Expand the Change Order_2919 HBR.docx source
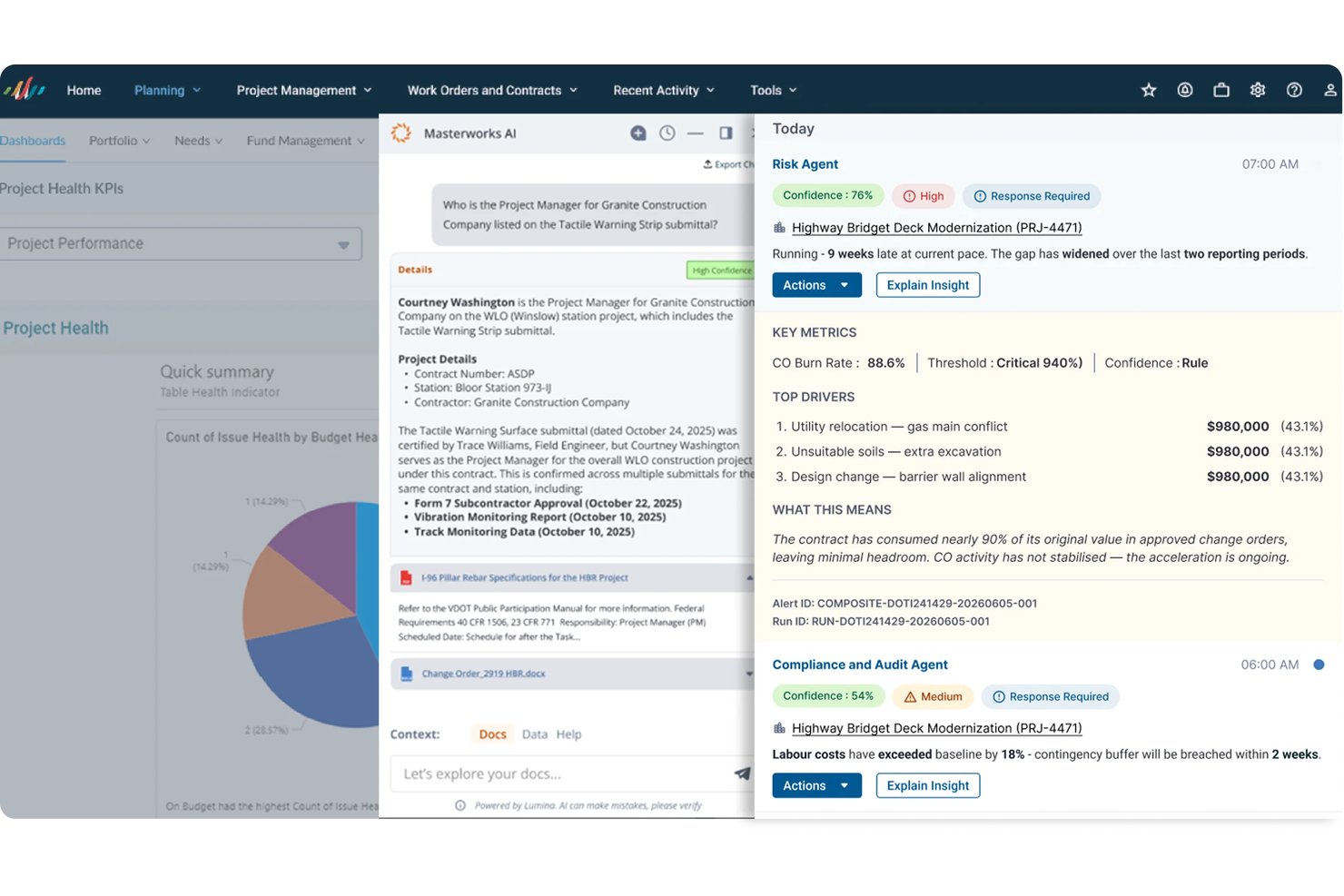 (749, 674)
